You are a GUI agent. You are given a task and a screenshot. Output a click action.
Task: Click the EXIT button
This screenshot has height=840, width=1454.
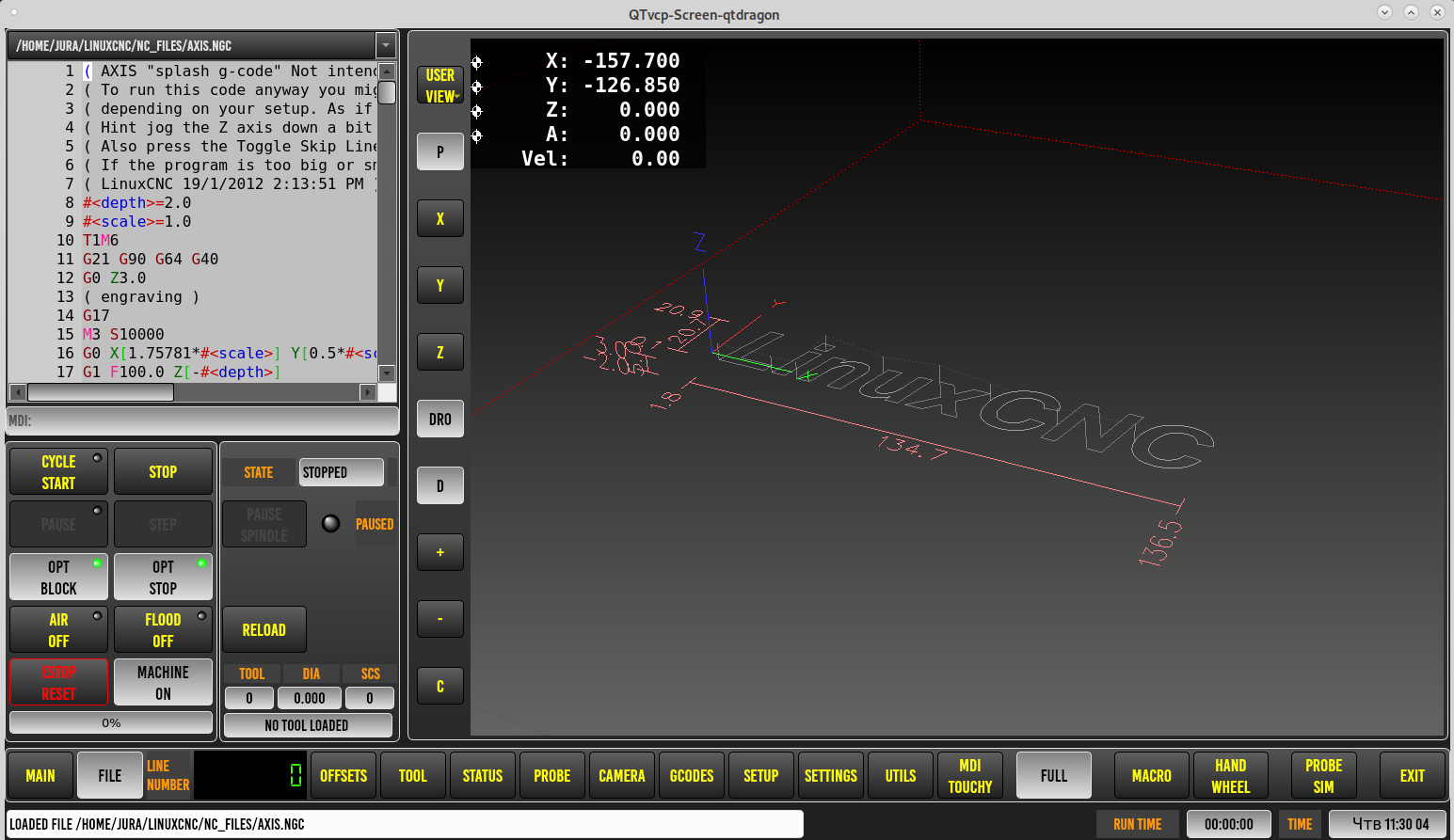1413,776
